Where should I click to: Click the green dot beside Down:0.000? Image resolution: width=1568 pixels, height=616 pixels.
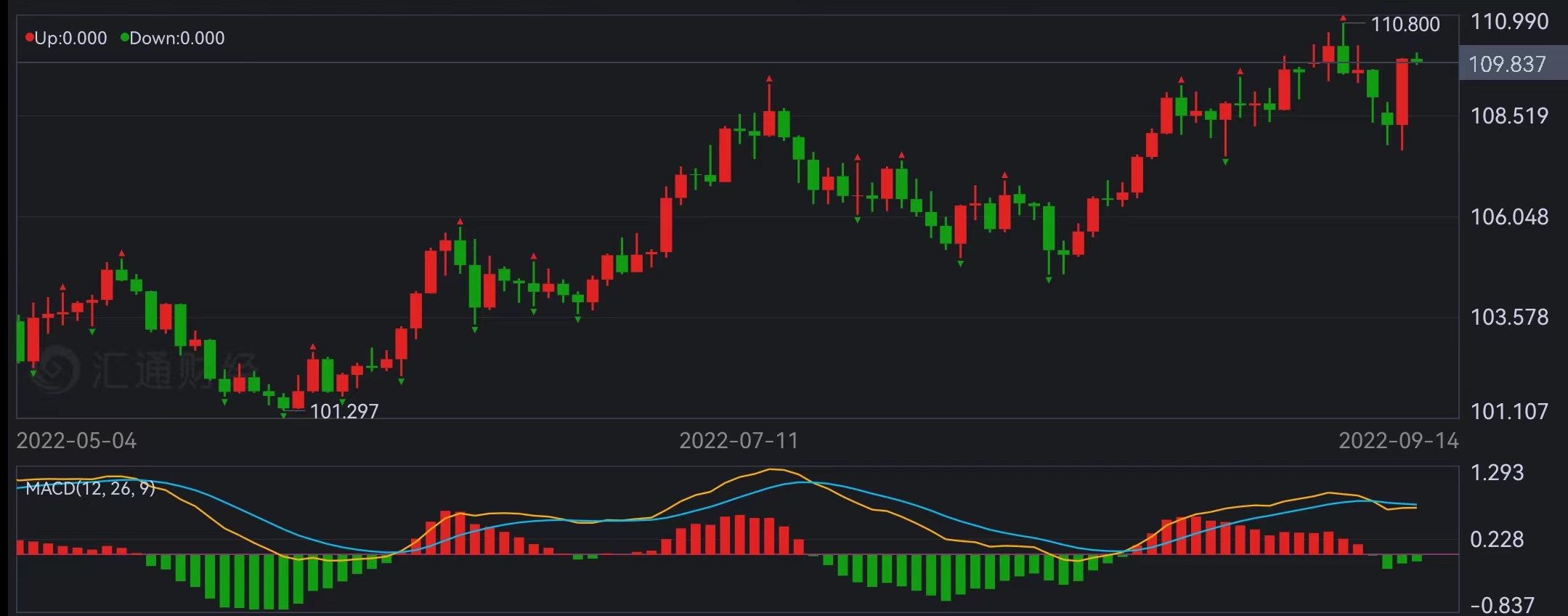(125, 38)
